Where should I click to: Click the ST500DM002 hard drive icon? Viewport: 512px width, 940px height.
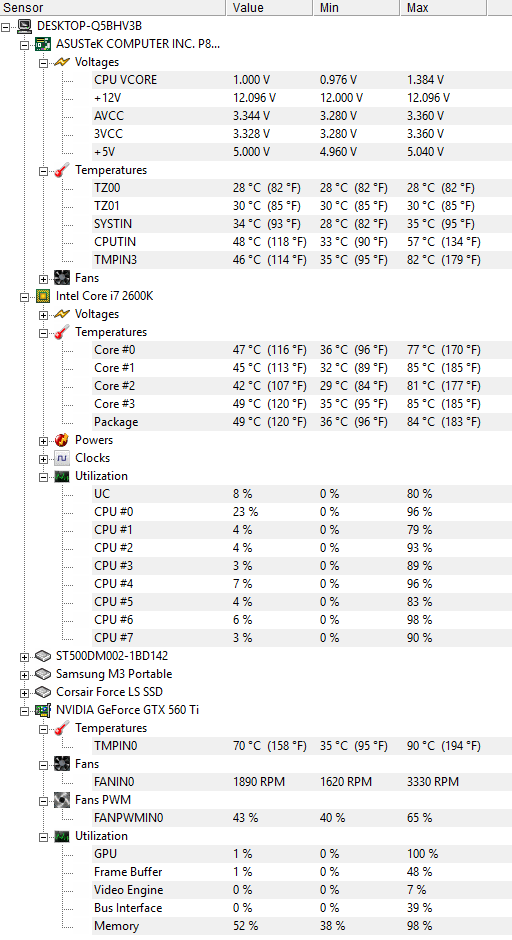(x=43, y=656)
